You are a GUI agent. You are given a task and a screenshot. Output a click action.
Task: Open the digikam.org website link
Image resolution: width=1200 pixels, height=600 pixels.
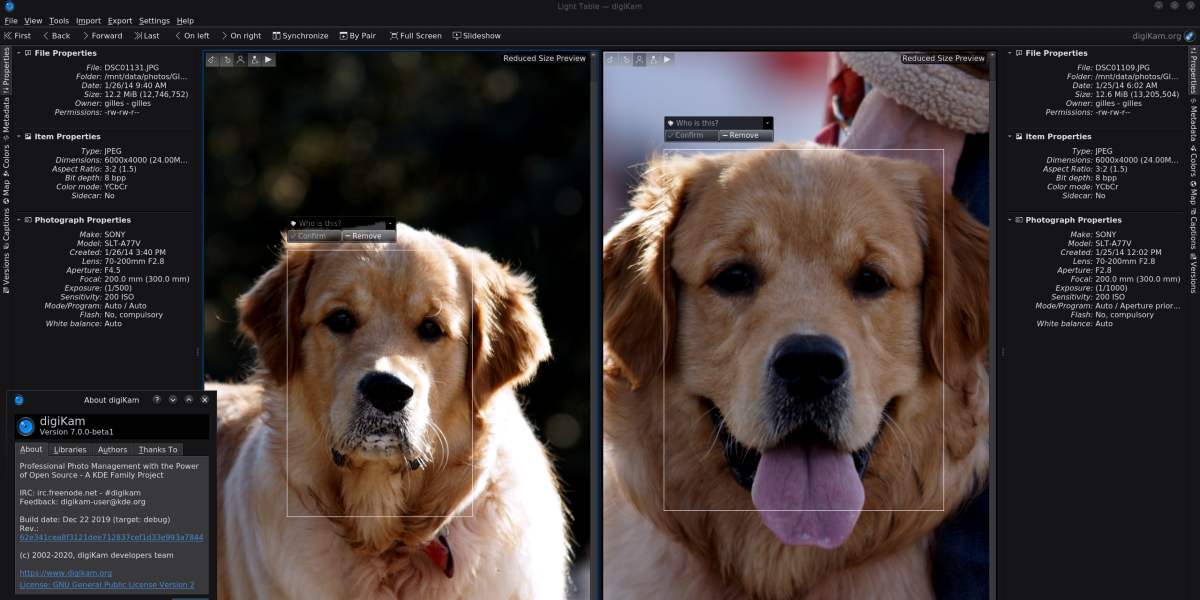point(66,573)
